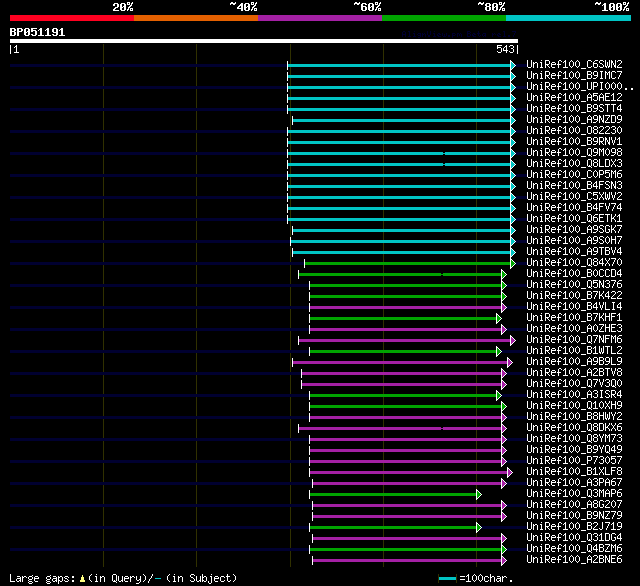Image resolution: width=640 pixels, height=586 pixels.
Task: Select the UniRef100_B9YQ49 label
Action: [x=574, y=450]
